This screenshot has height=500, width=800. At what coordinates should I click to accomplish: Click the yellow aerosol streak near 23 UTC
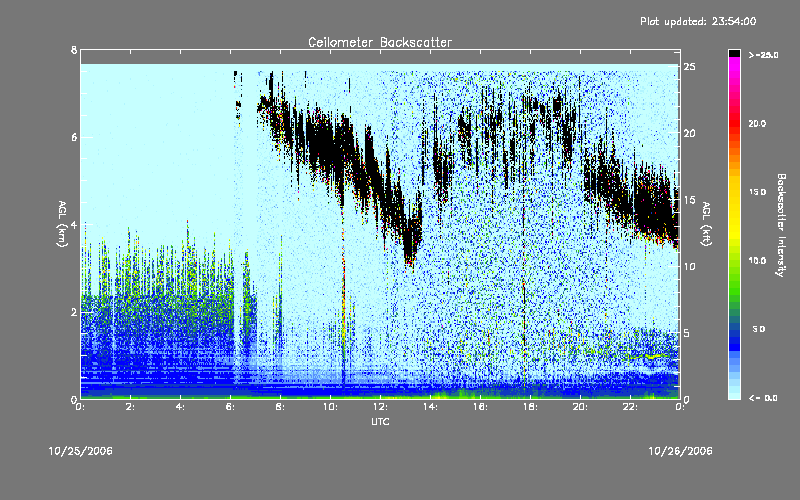[648, 356]
